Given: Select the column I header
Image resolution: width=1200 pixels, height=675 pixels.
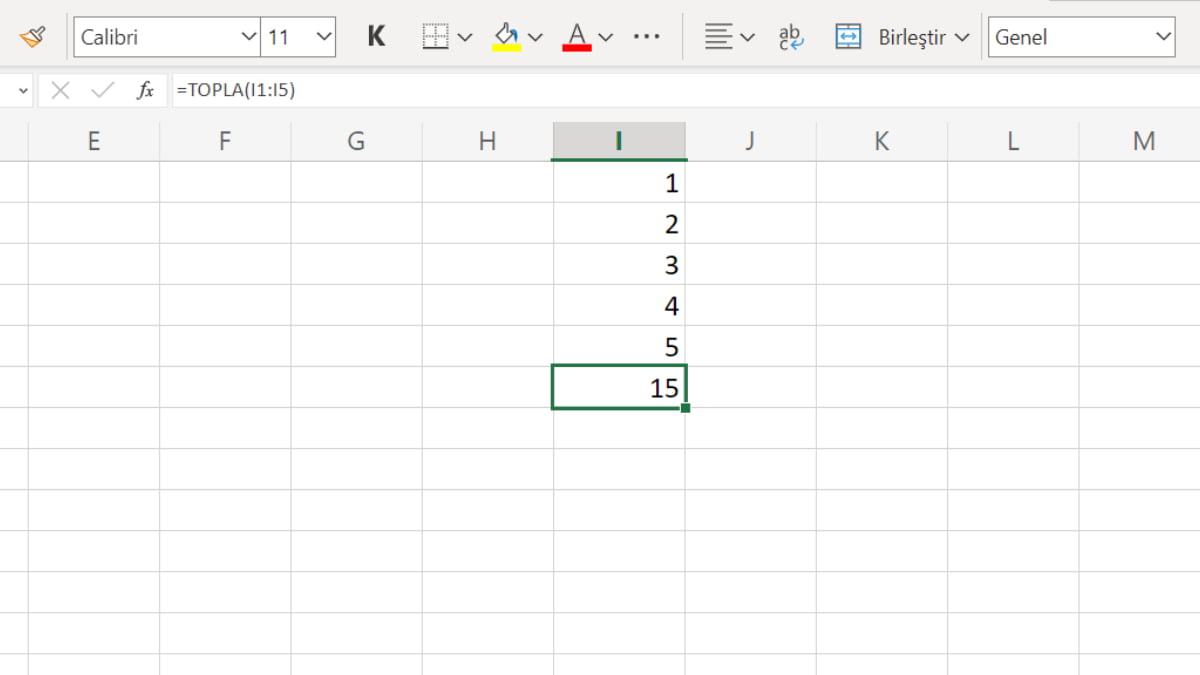Looking at the screenshot, I should coord(619,141).
